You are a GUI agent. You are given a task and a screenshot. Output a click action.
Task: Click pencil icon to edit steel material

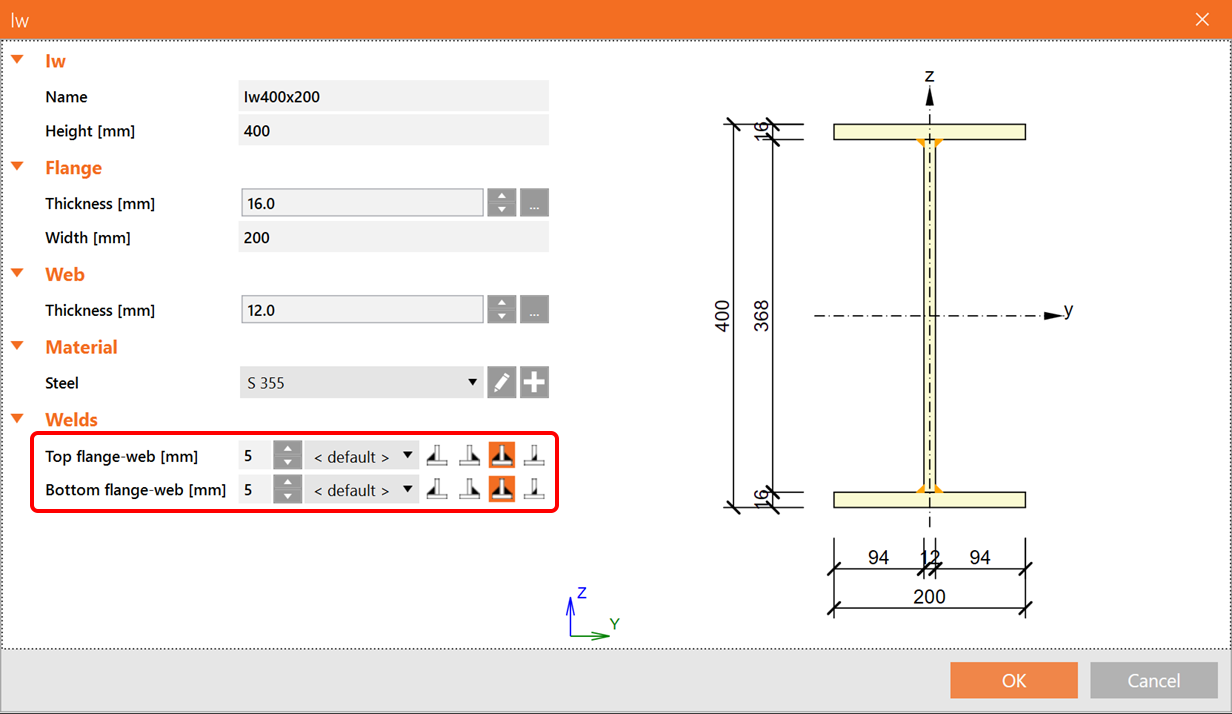click(502, 382)
